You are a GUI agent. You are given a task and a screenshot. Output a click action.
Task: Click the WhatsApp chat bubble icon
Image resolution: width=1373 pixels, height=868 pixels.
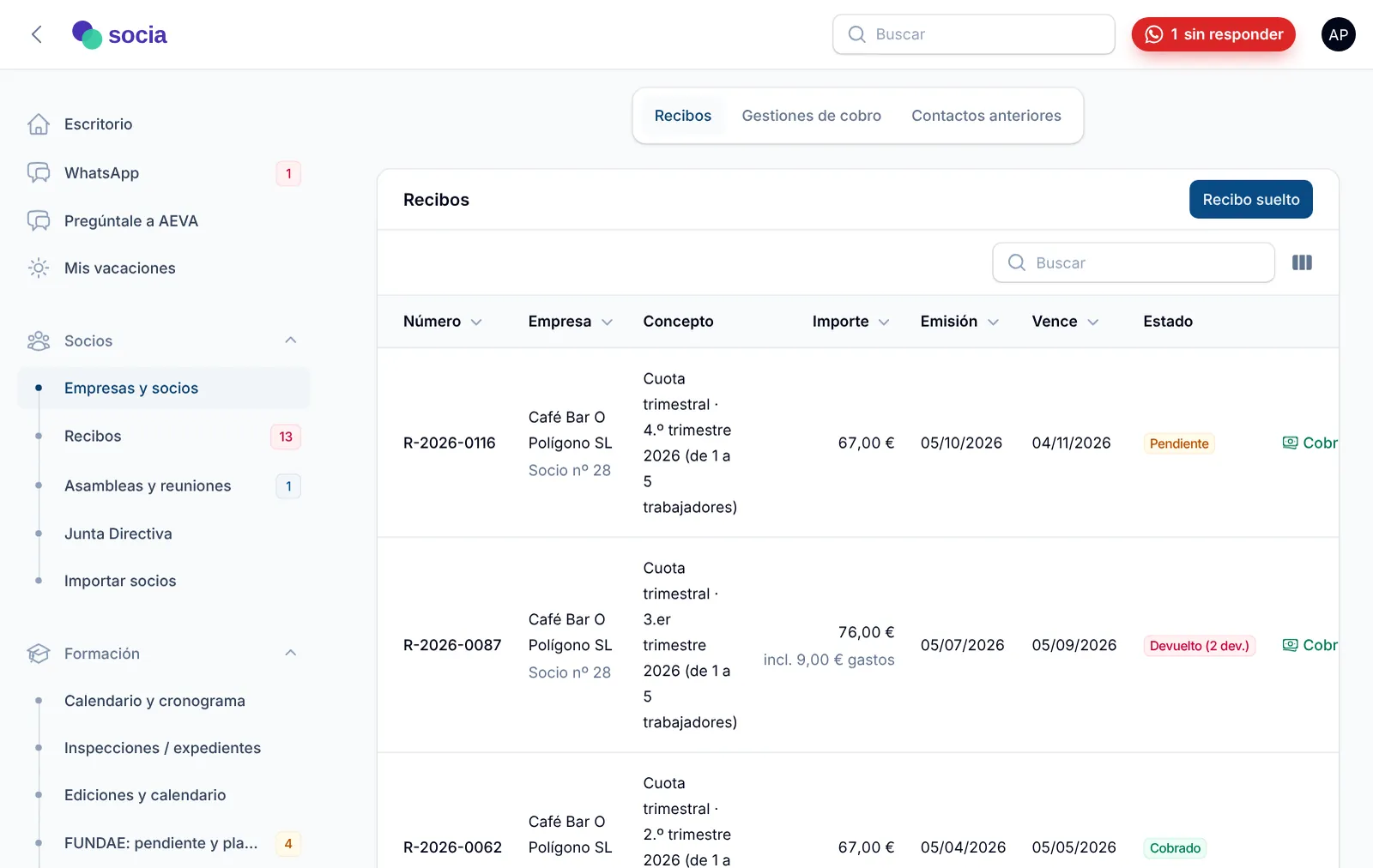coord(39,173)
